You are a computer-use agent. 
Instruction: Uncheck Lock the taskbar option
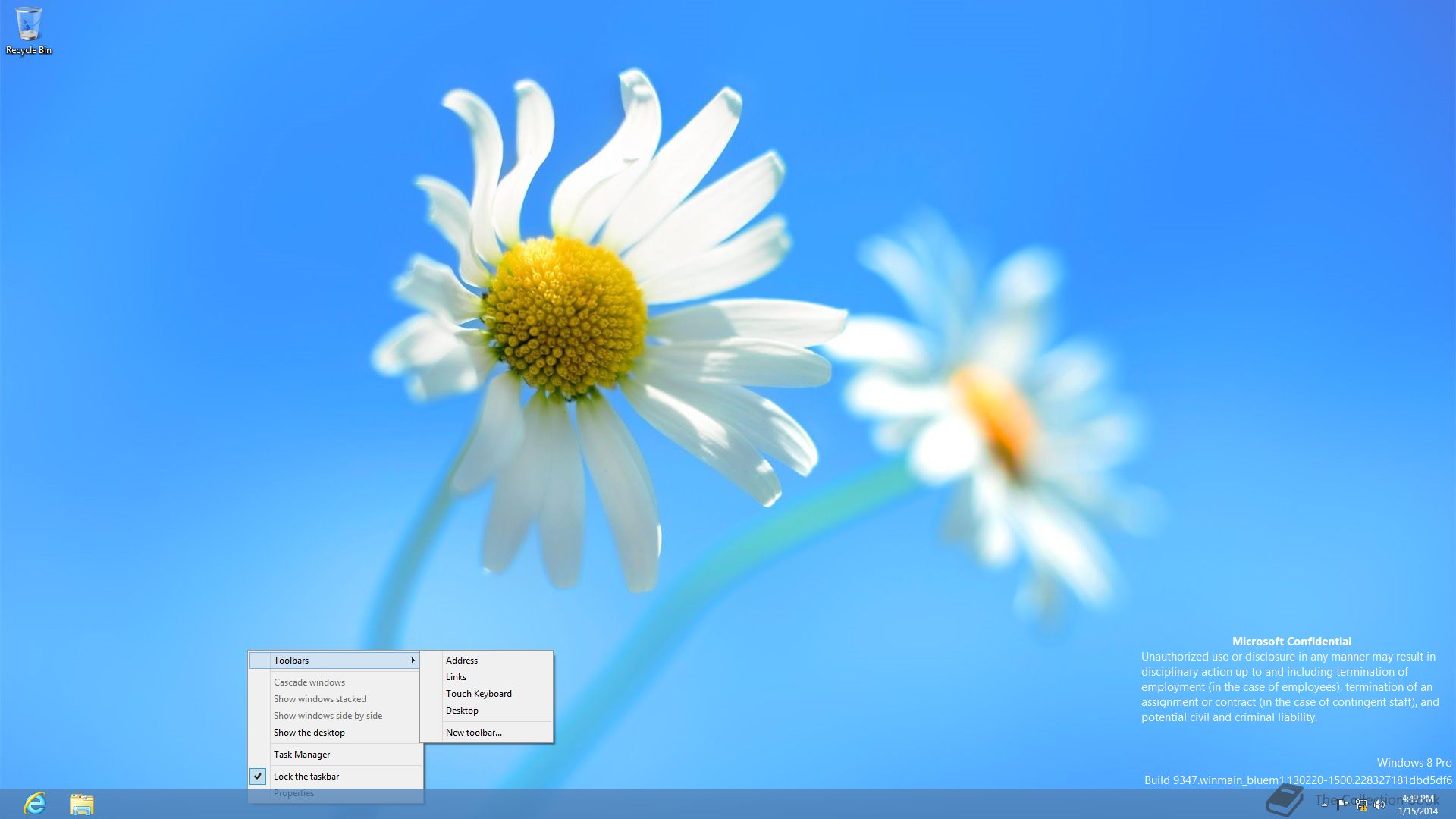[306, 777]
